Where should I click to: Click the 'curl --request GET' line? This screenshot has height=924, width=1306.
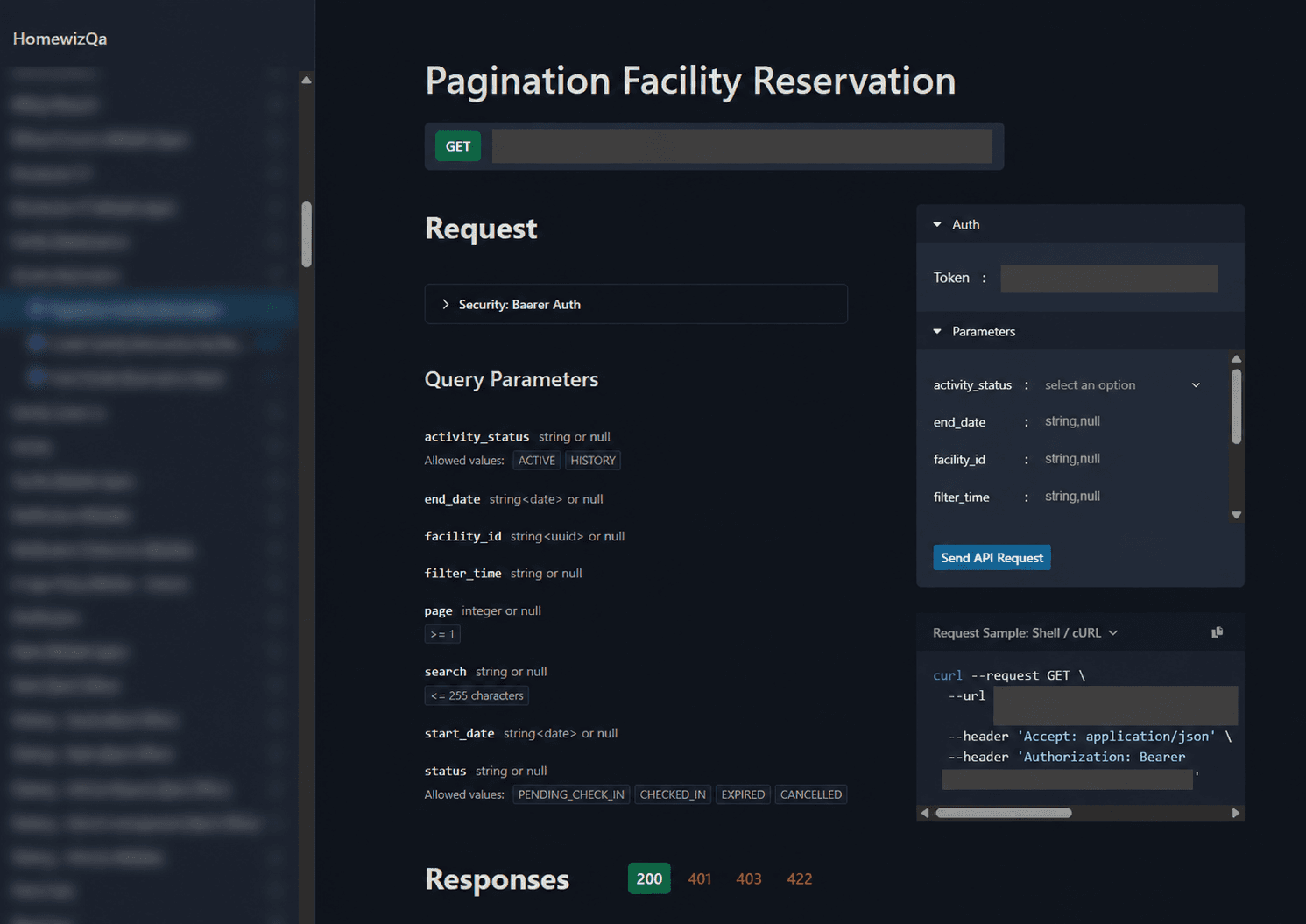pyautogui.click(x=1009, y=675)
